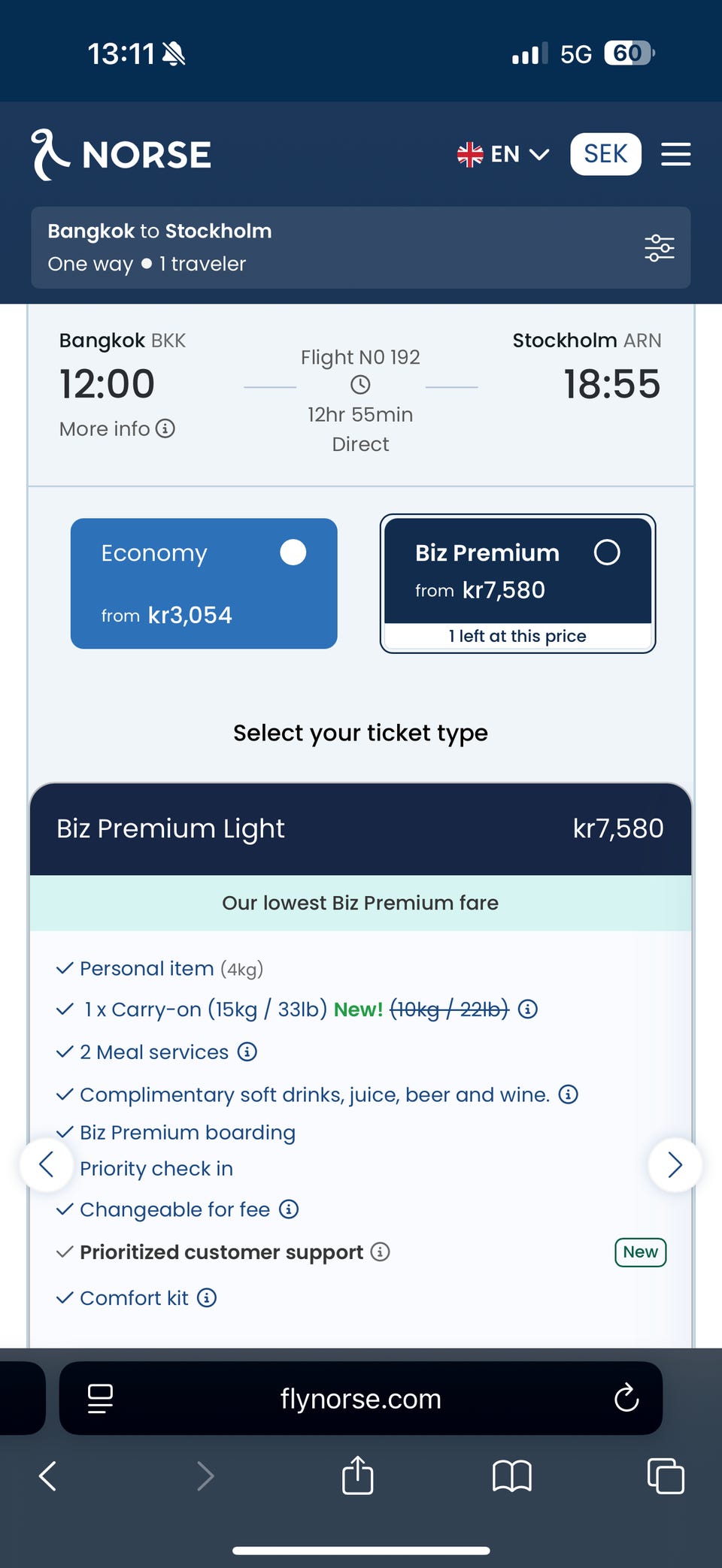The width and height of the screenshot is (722, 1568).
Task: Open Safari tabs overview
Action: pos(666,1476)
